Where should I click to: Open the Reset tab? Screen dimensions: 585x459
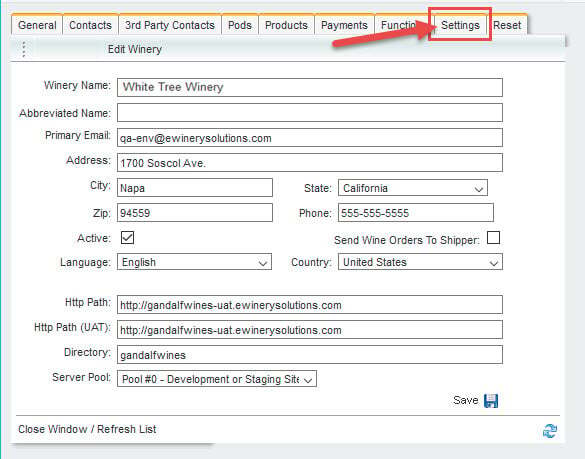point(507,25)
